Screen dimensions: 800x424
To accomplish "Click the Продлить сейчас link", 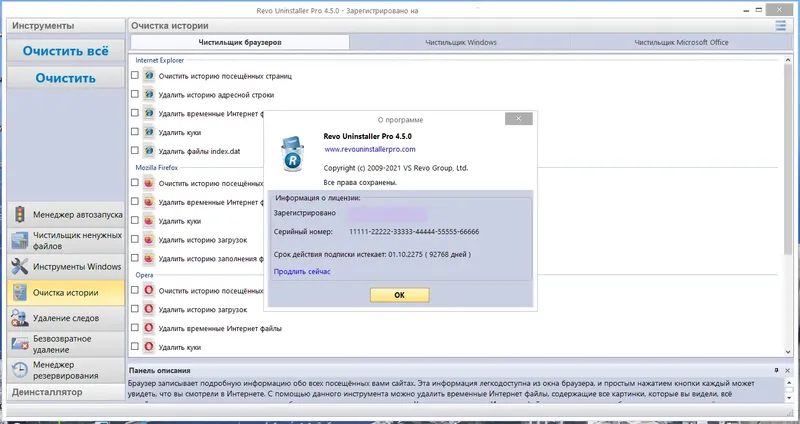I will [302, 271].
